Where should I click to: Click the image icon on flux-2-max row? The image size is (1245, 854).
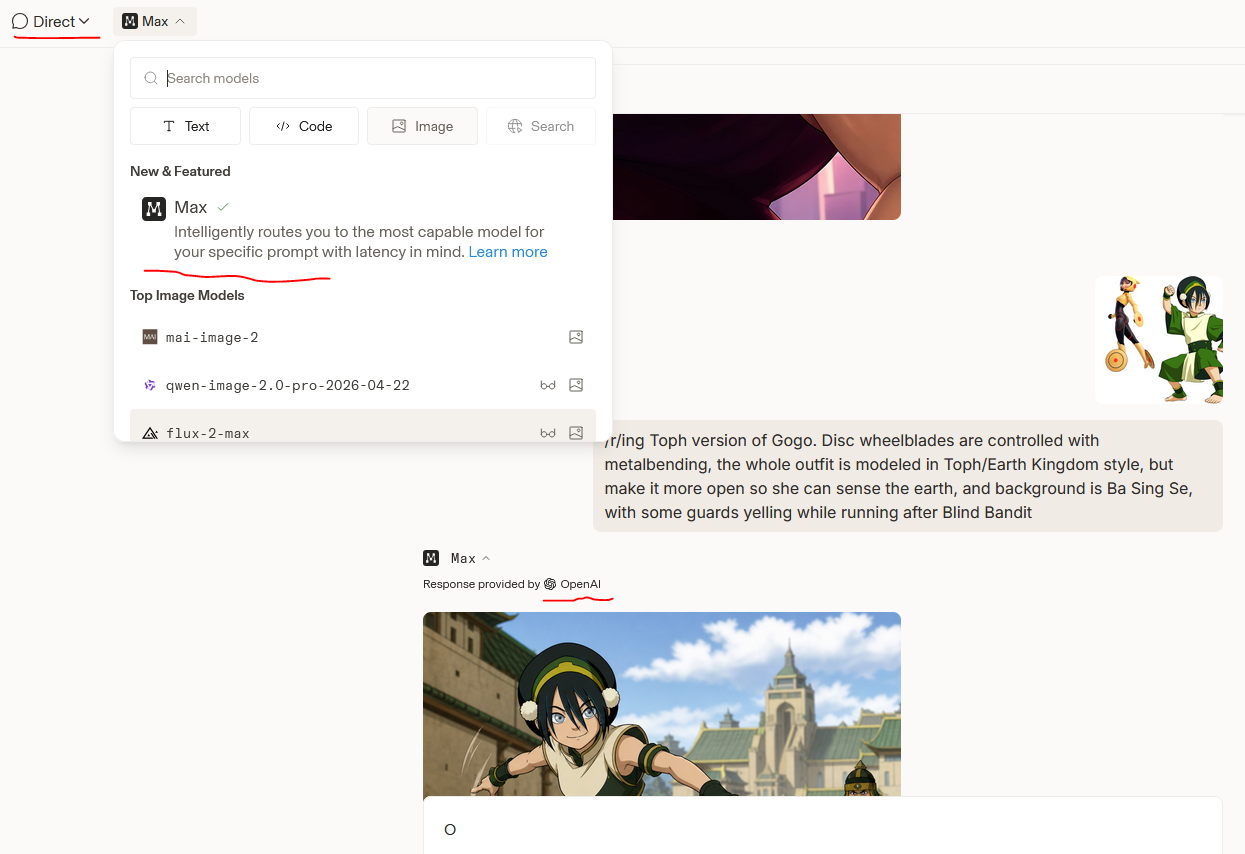click(x=576, y=433)
